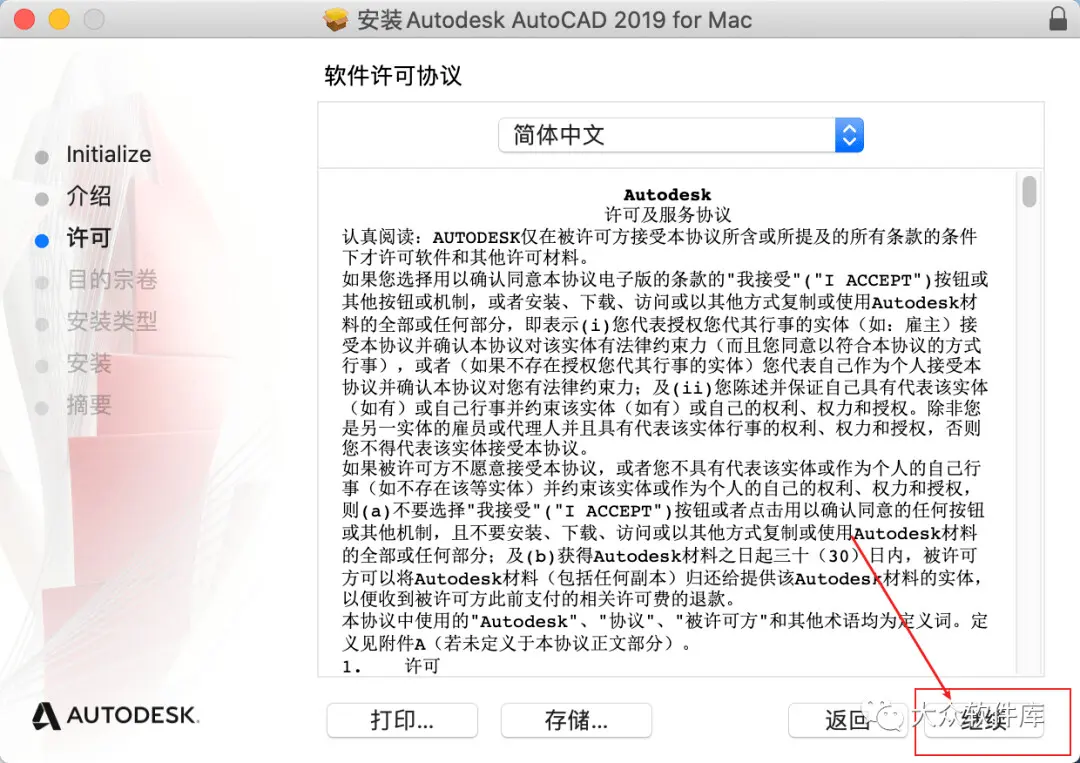Click the Autodesk logo in the sidebar
1080x763 pixels.
pyautogui.click(x=116, y=715)
